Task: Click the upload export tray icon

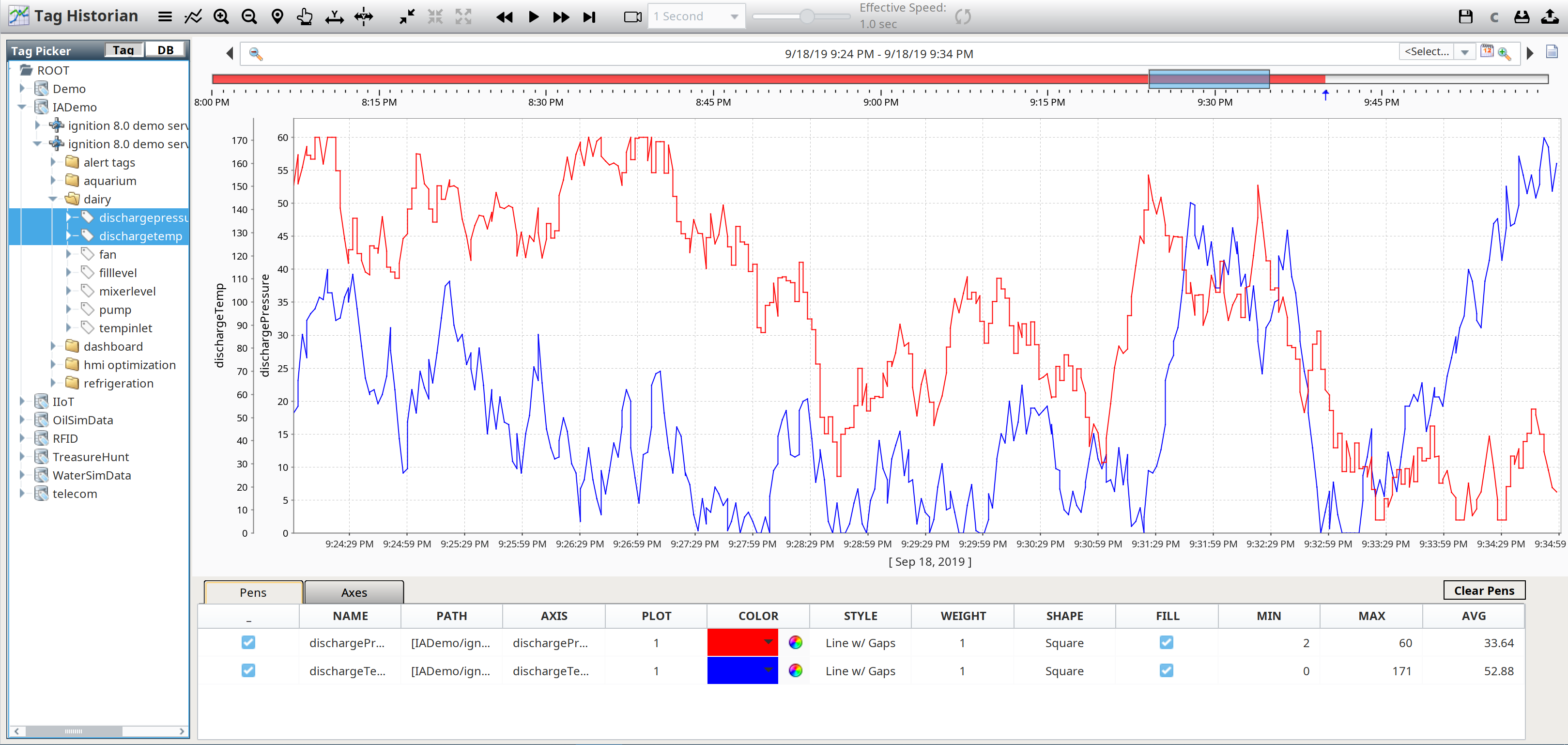Action: [1550, 16]
